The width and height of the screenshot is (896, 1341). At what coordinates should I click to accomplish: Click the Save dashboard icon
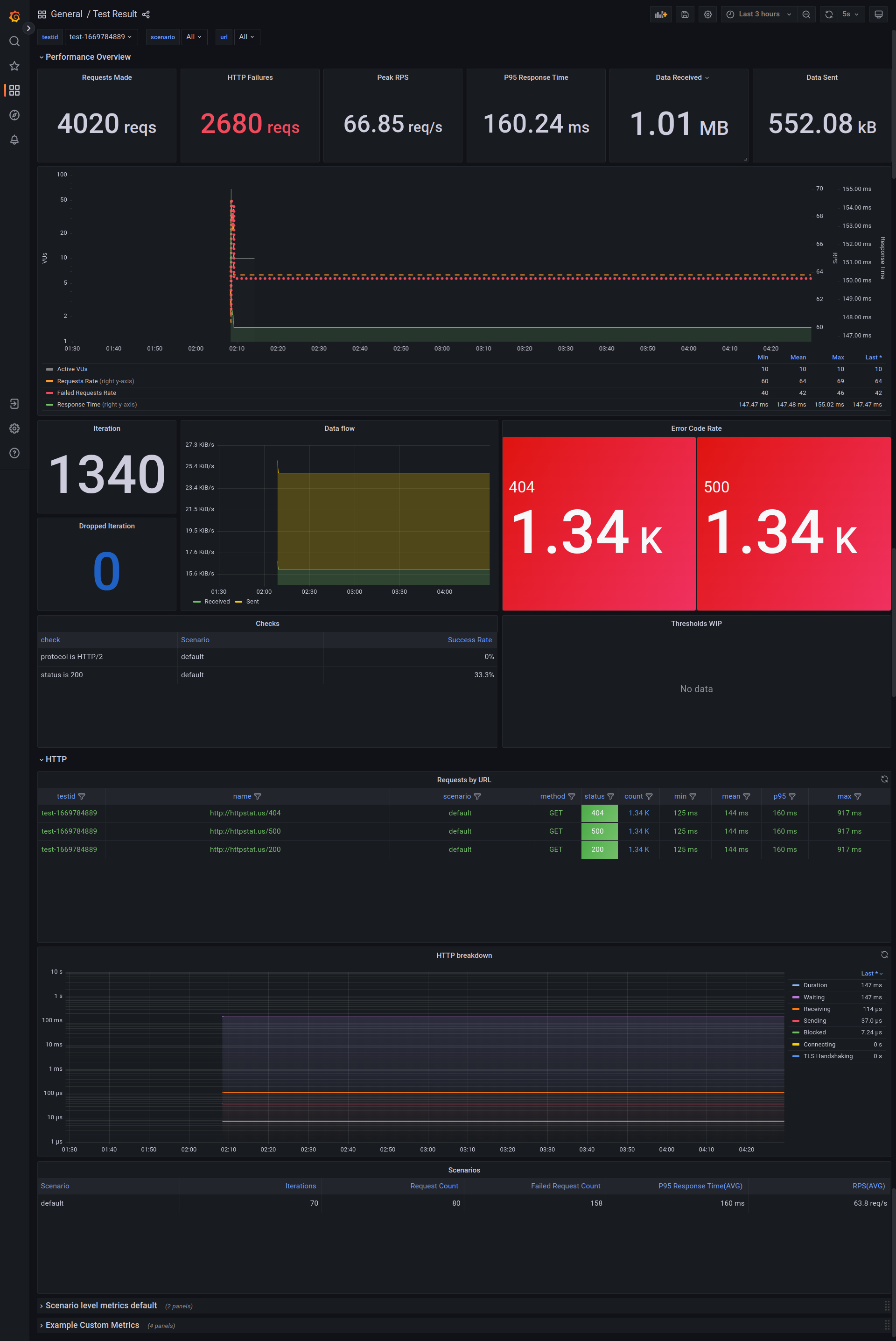pyautogui.click(x=685, y=14)
